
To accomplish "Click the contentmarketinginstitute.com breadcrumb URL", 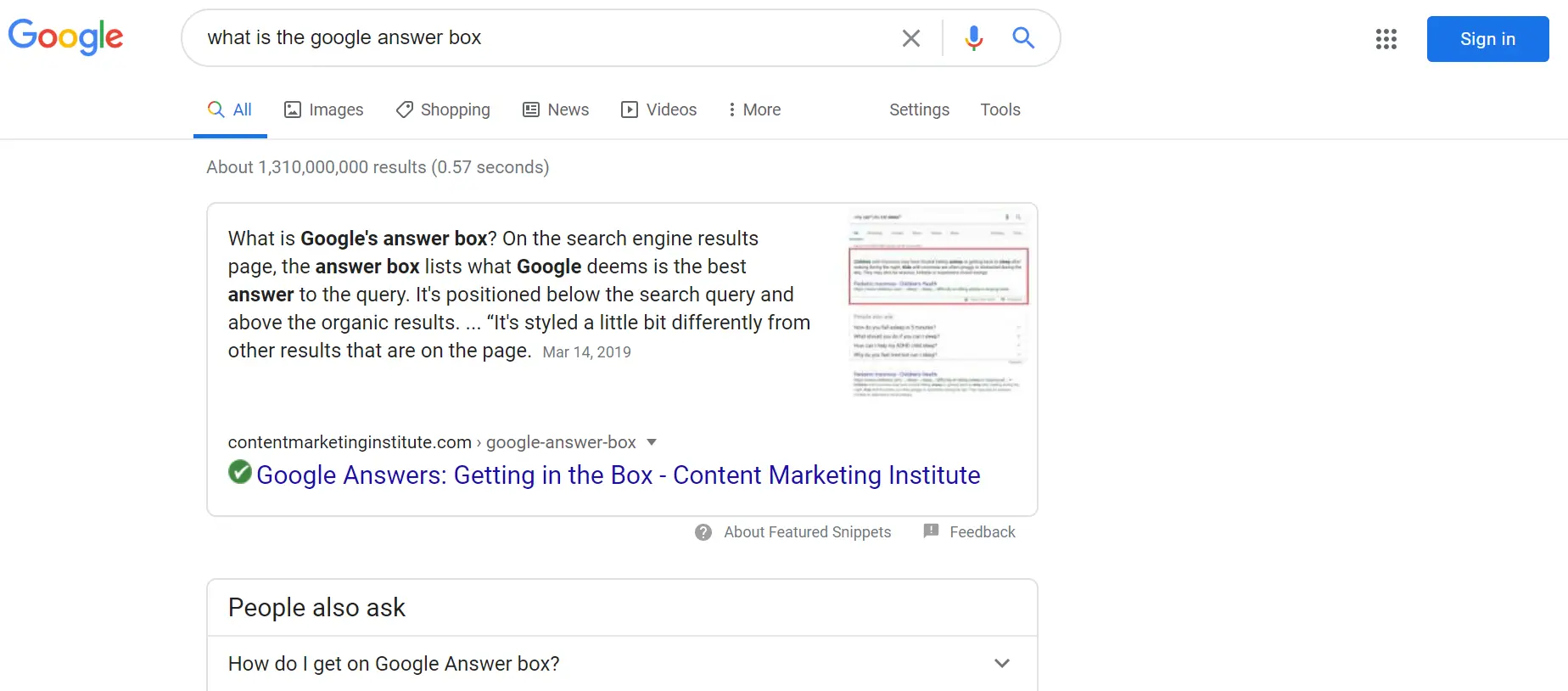I will pyautogui.click(x=432, y=442).
